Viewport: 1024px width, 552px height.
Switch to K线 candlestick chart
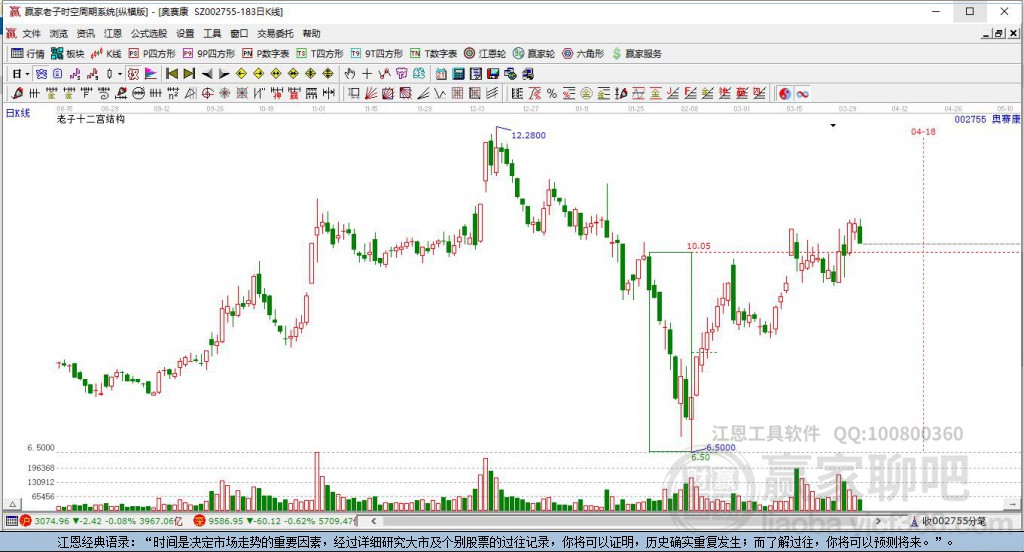point(106,54)
